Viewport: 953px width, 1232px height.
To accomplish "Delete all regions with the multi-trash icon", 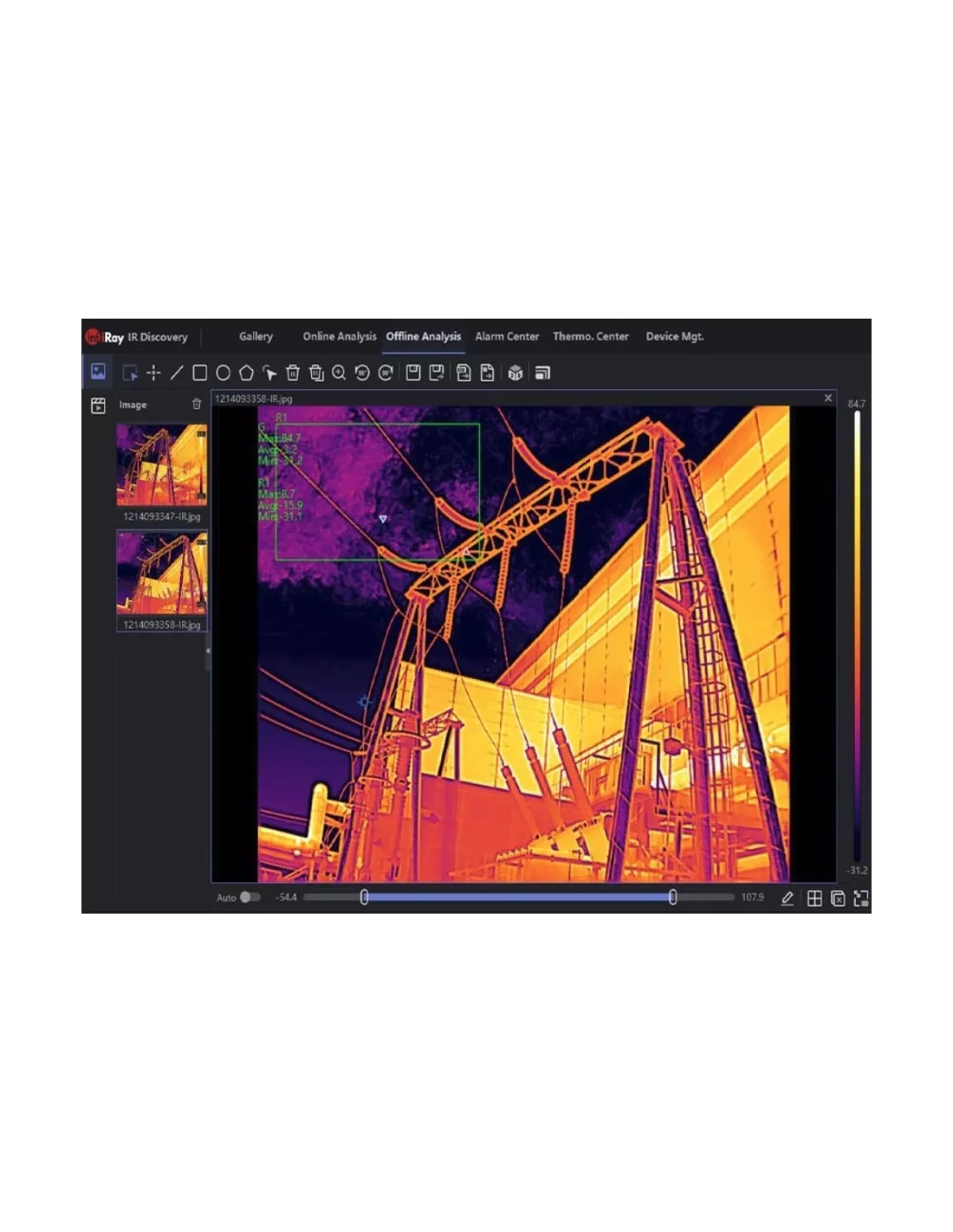I will (x=316, y=373).
